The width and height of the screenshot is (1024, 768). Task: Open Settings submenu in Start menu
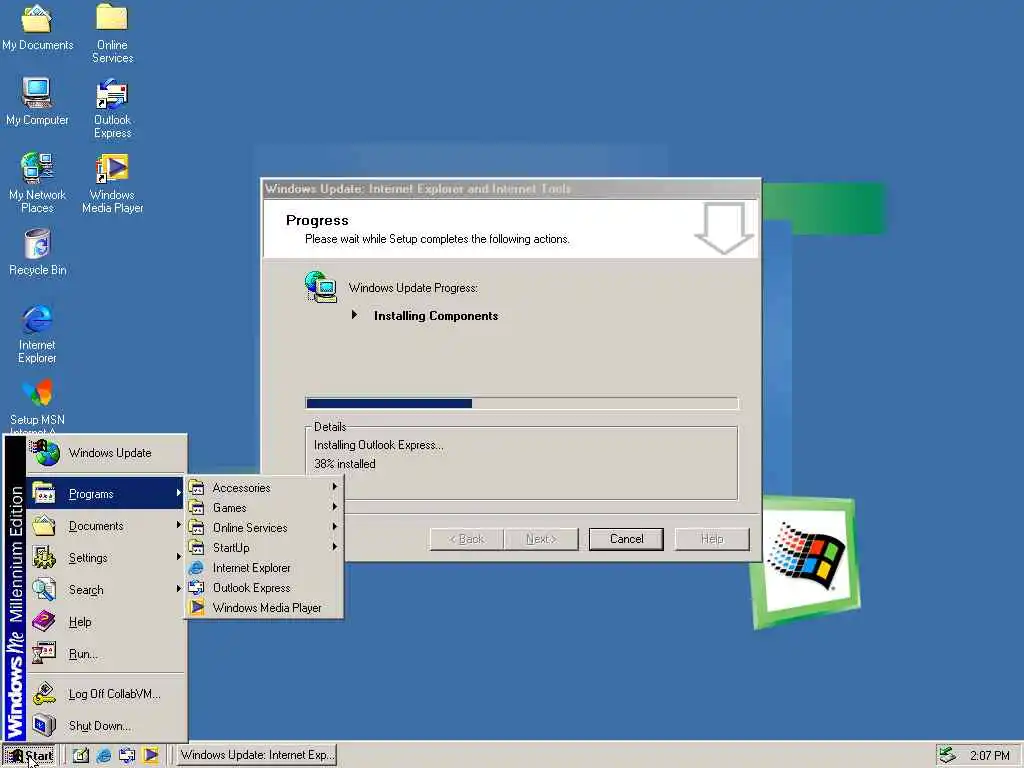point(106,558)
